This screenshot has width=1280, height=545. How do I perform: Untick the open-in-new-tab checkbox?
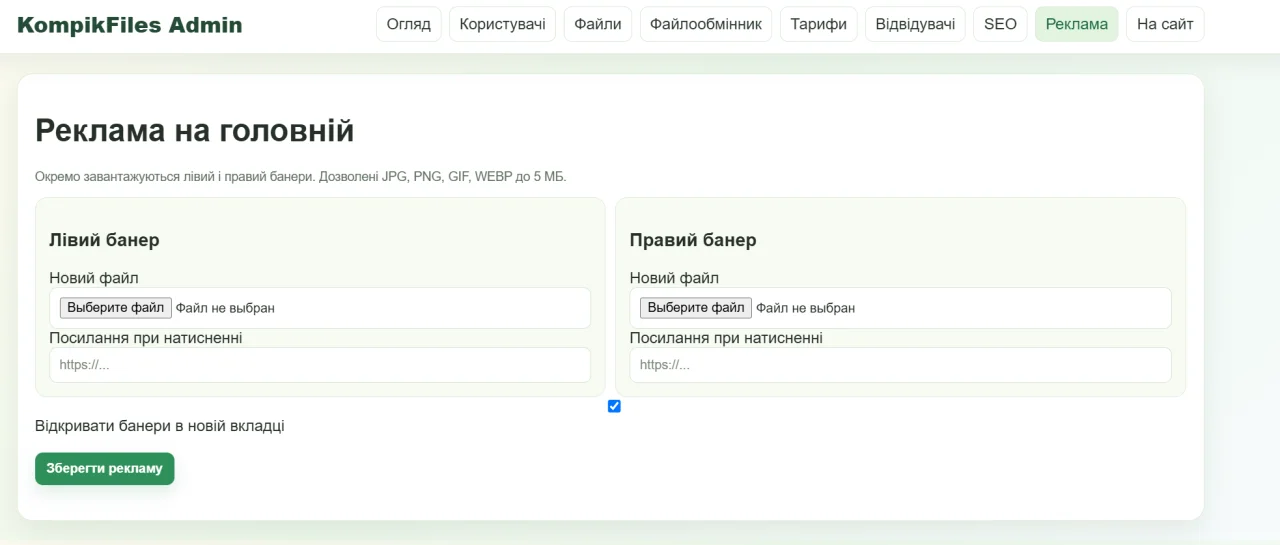pos(614,406)
